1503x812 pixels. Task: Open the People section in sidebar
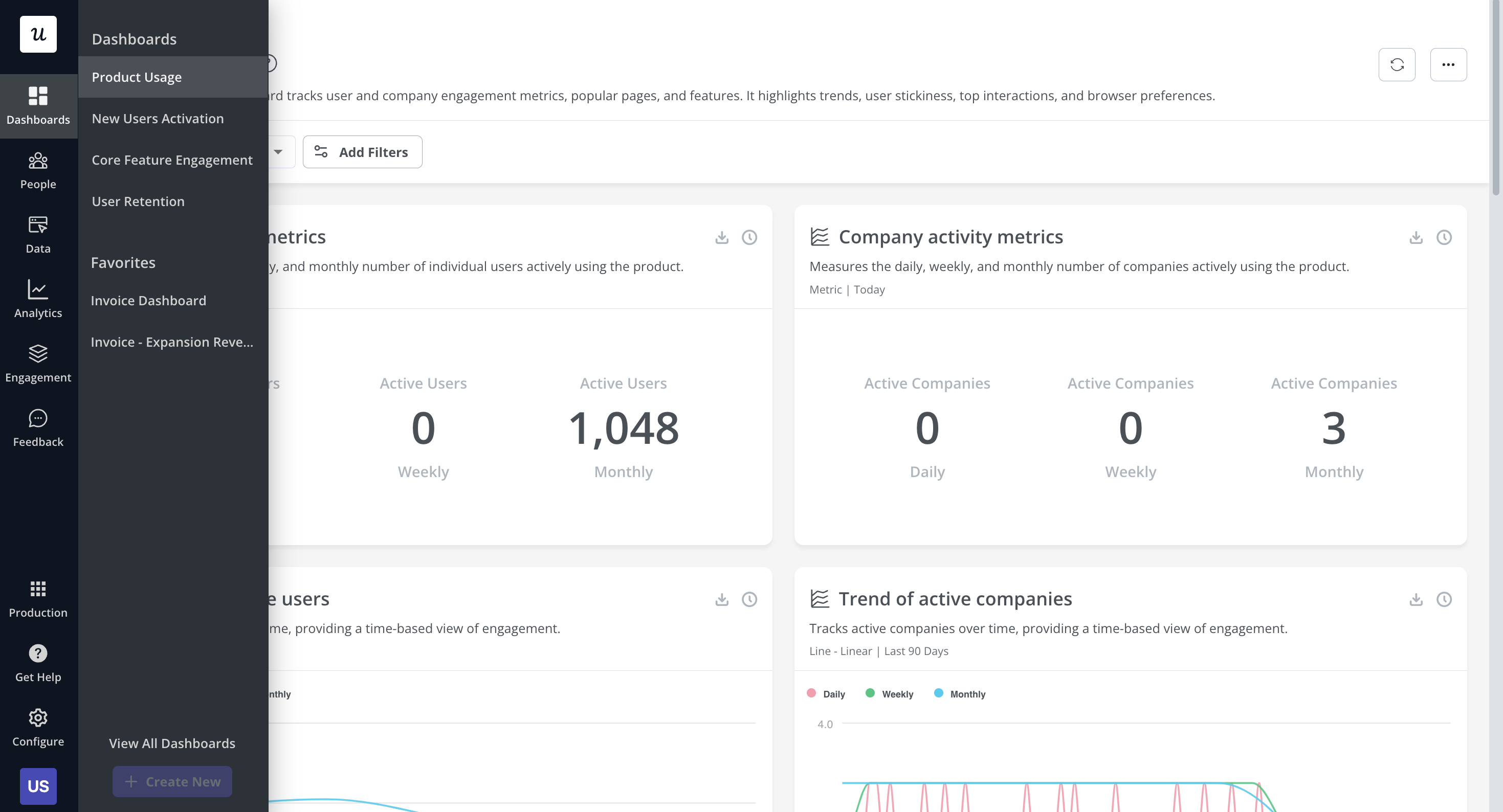[38, 170]
